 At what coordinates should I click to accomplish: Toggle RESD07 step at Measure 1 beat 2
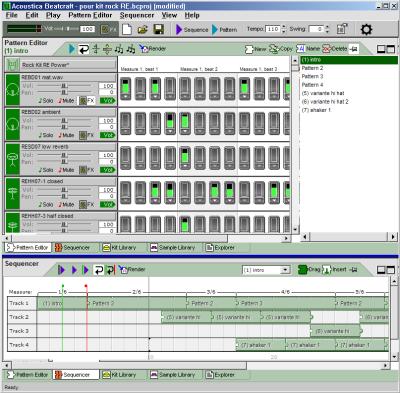pyautogui.click(x=185, y=158)
